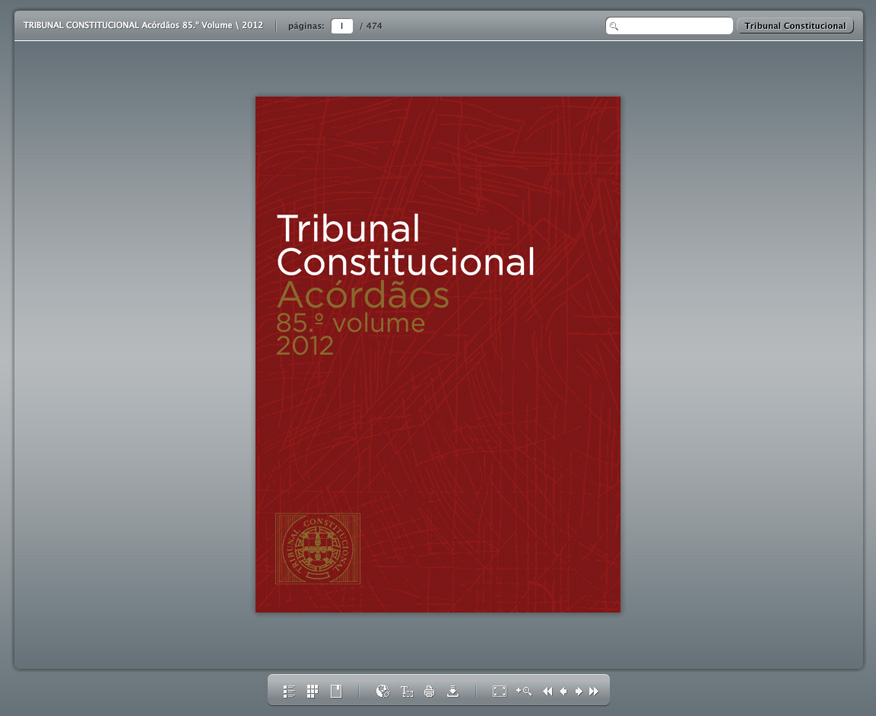The width and height of the screenshot is (876, 716).
Task: Switch to single page view
Action: pos(336,691)
